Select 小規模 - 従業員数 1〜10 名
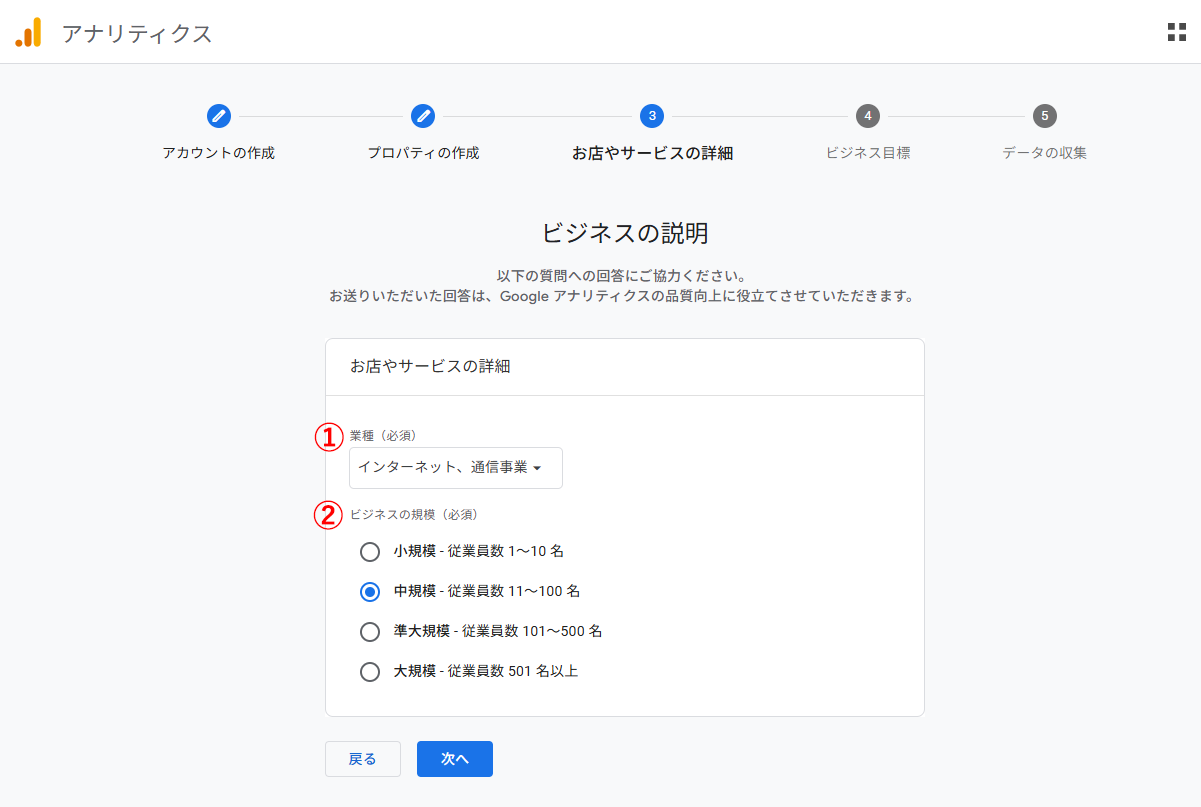The height and width of the screenshot is (807, 1201). point(370,551)
